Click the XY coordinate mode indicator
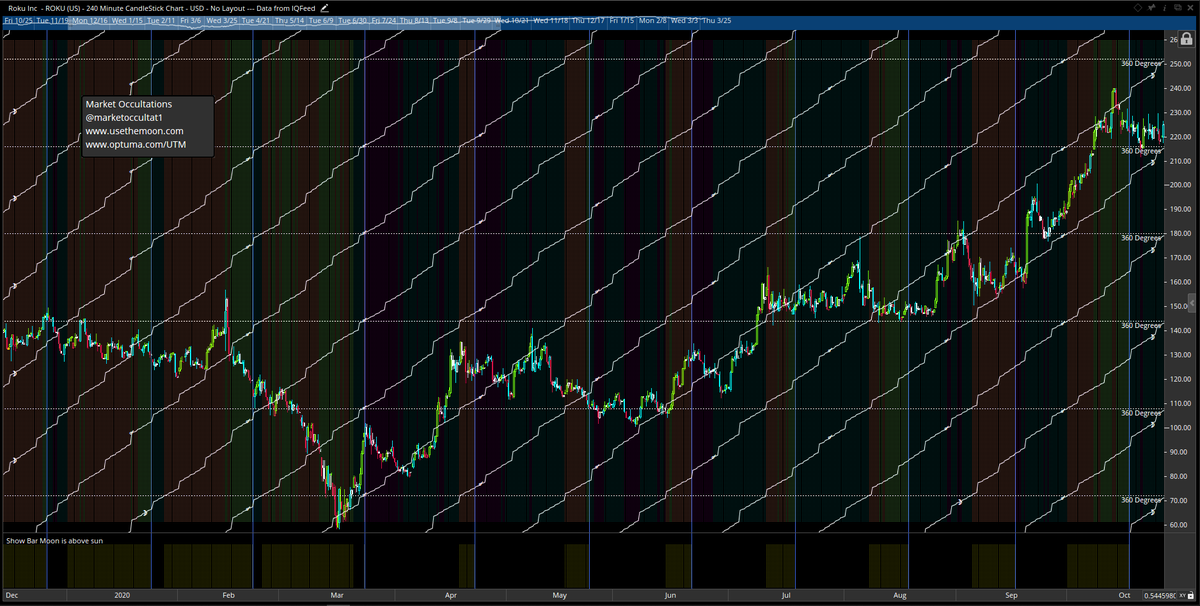Screen dimensions: 1200x606 pyautogui.click(x=1182, y=596)
